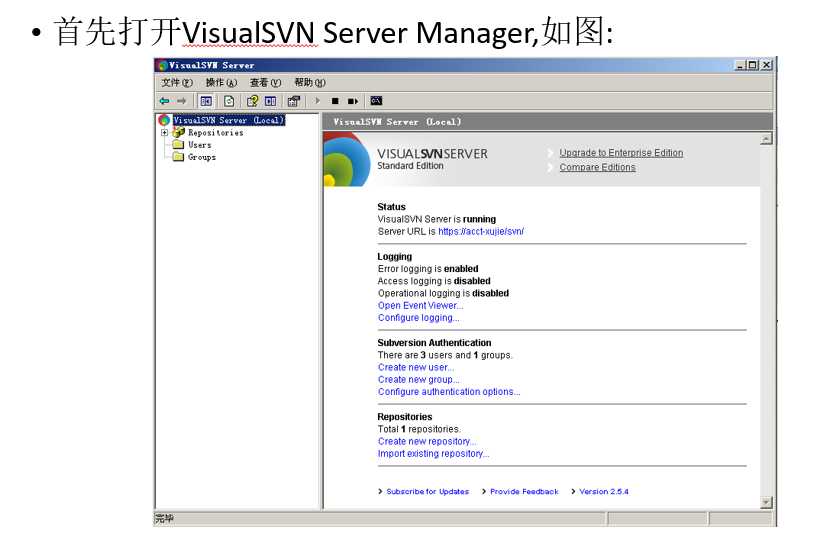Click 'Error logging is enabled' text
This screenshot has height=544, width=821.
pyautogui.click(x=428, y=269)
